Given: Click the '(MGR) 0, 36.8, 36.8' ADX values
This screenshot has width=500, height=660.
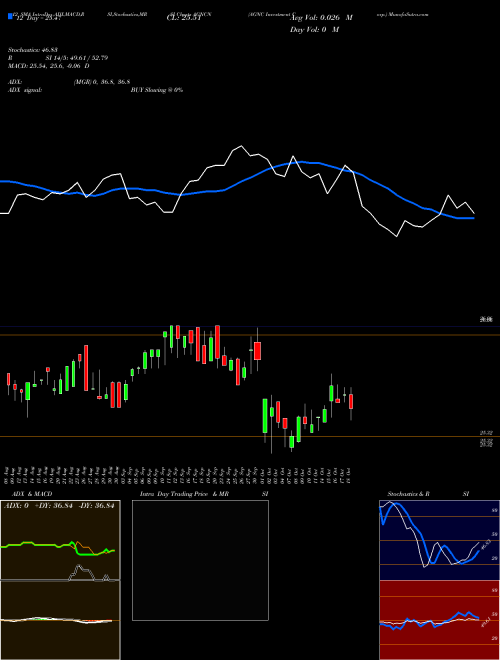Looking at the screenshot, I should tap(102, 82).
